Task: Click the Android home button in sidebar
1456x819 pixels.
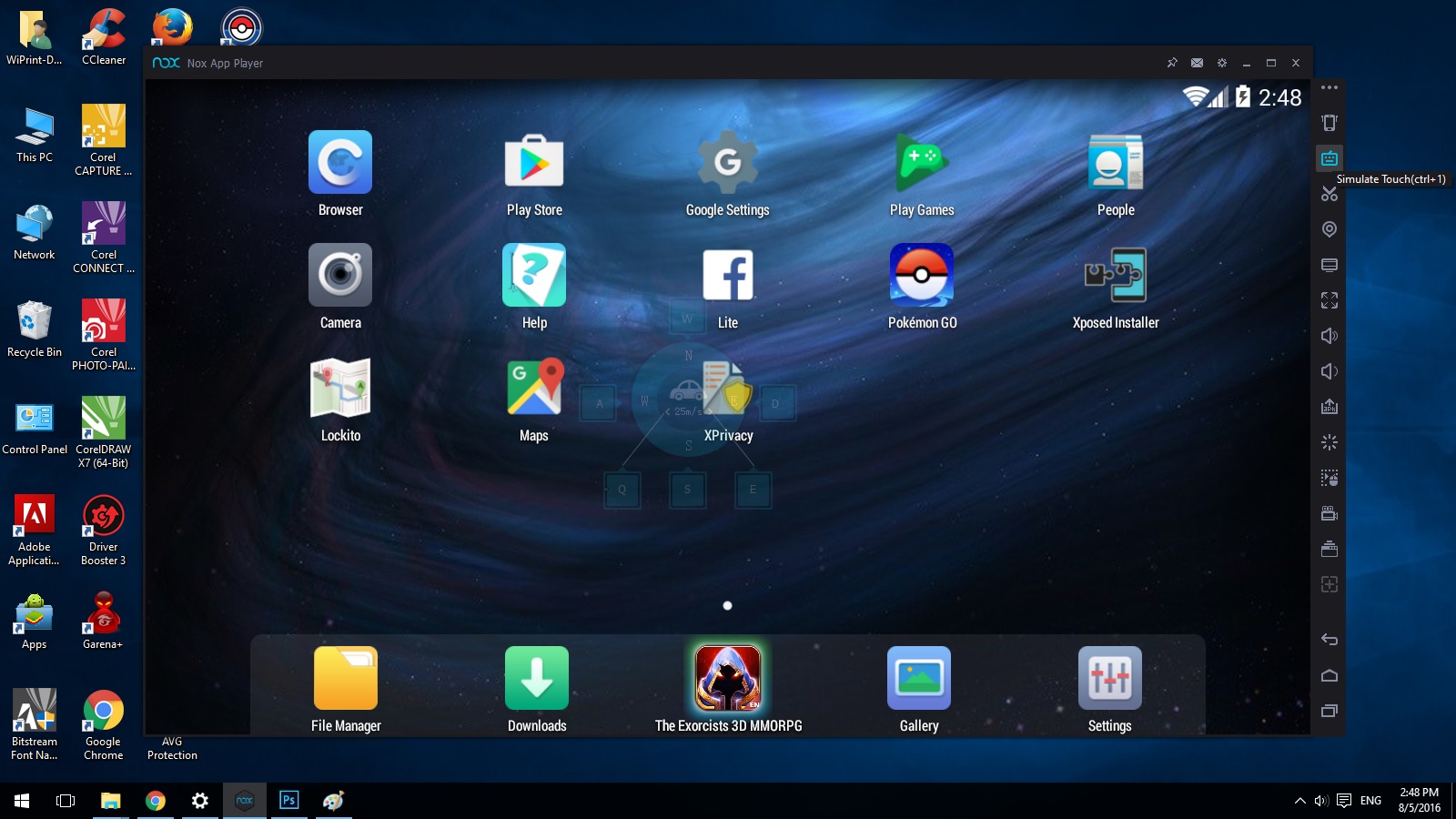Action: pyautogui.click(x=1330, y=675)
